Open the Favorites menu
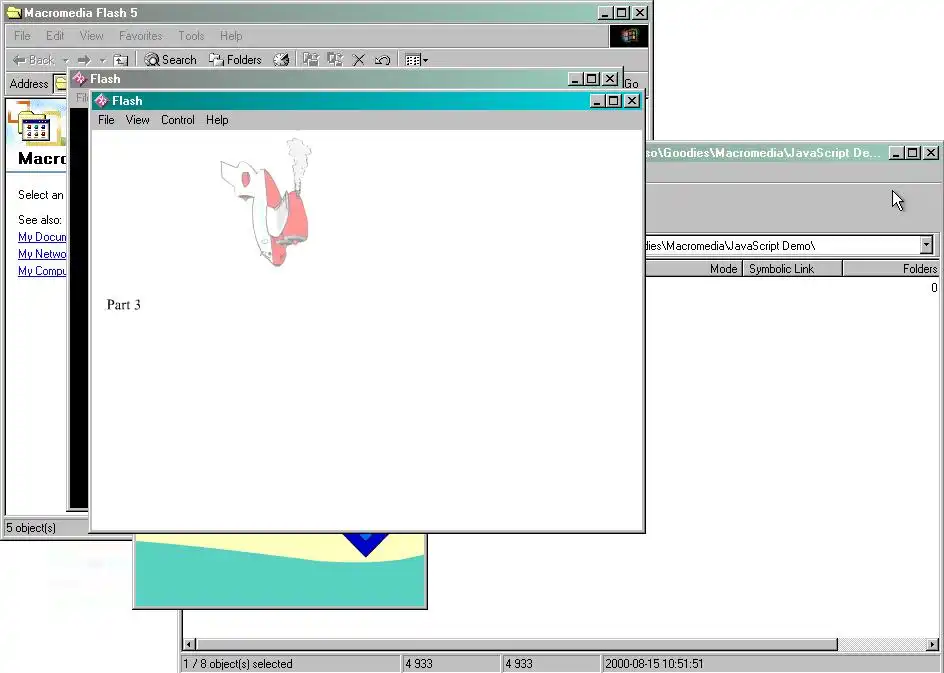Viewport: 944px width, 673px height. (x=141, y=36)
